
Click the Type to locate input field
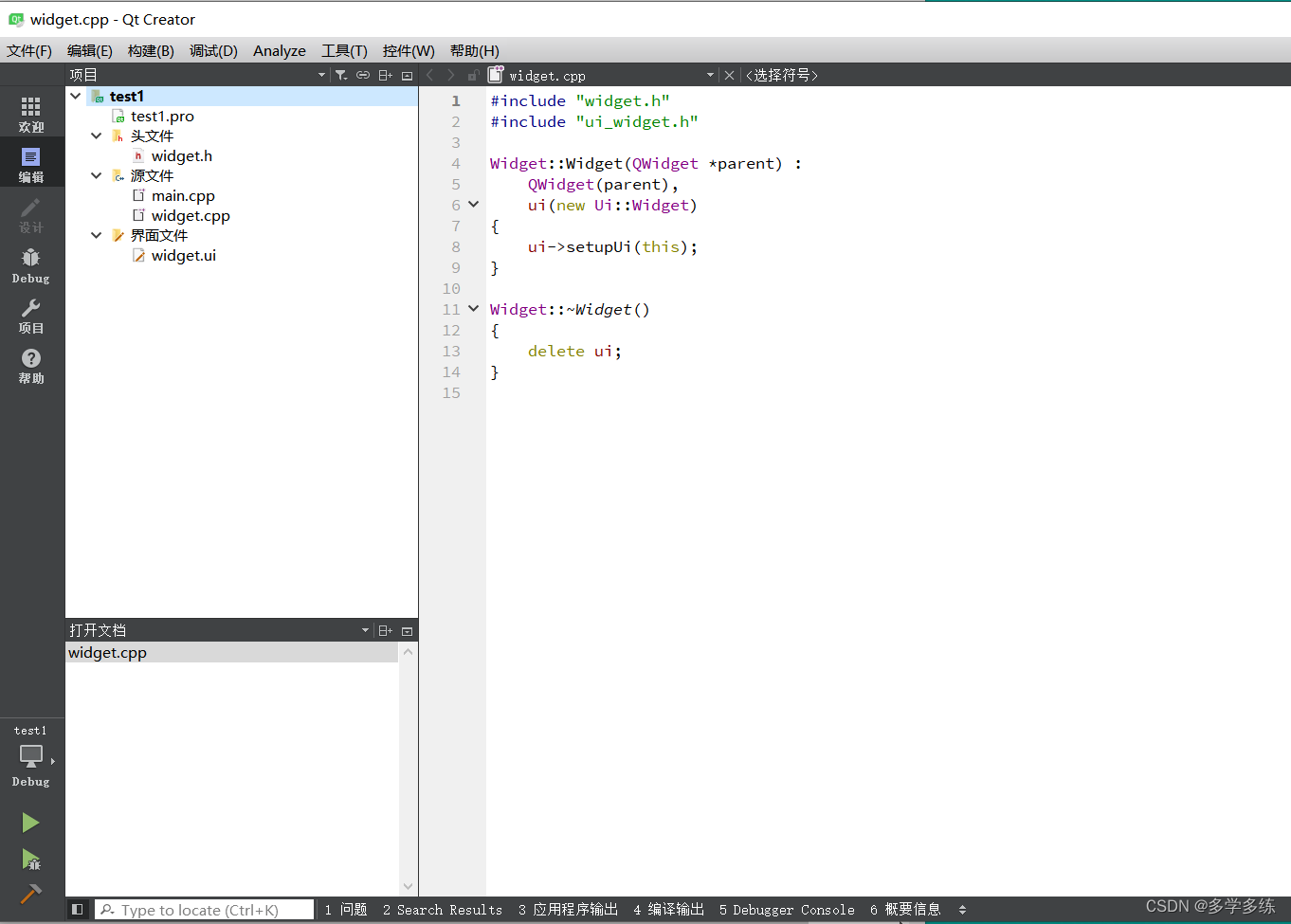point(204,910)
